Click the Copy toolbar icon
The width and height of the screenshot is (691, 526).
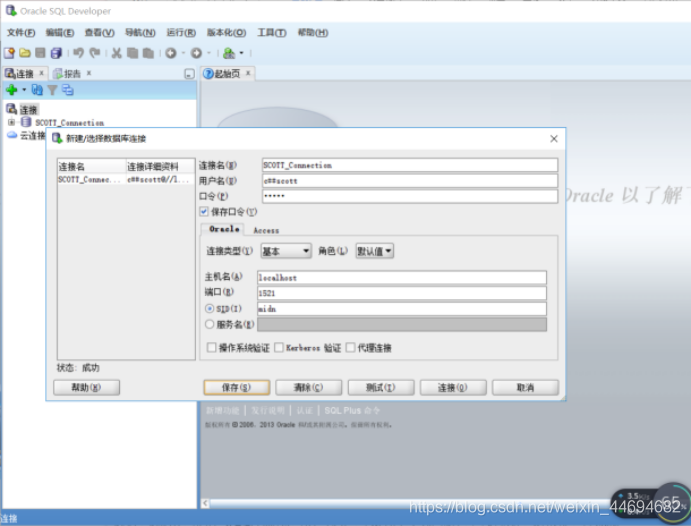132,53
